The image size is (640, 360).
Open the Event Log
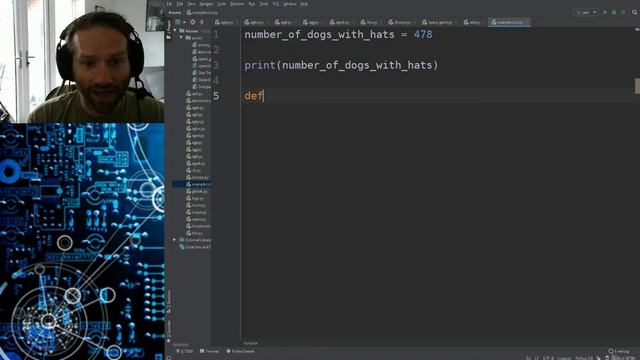click(619, 351)
